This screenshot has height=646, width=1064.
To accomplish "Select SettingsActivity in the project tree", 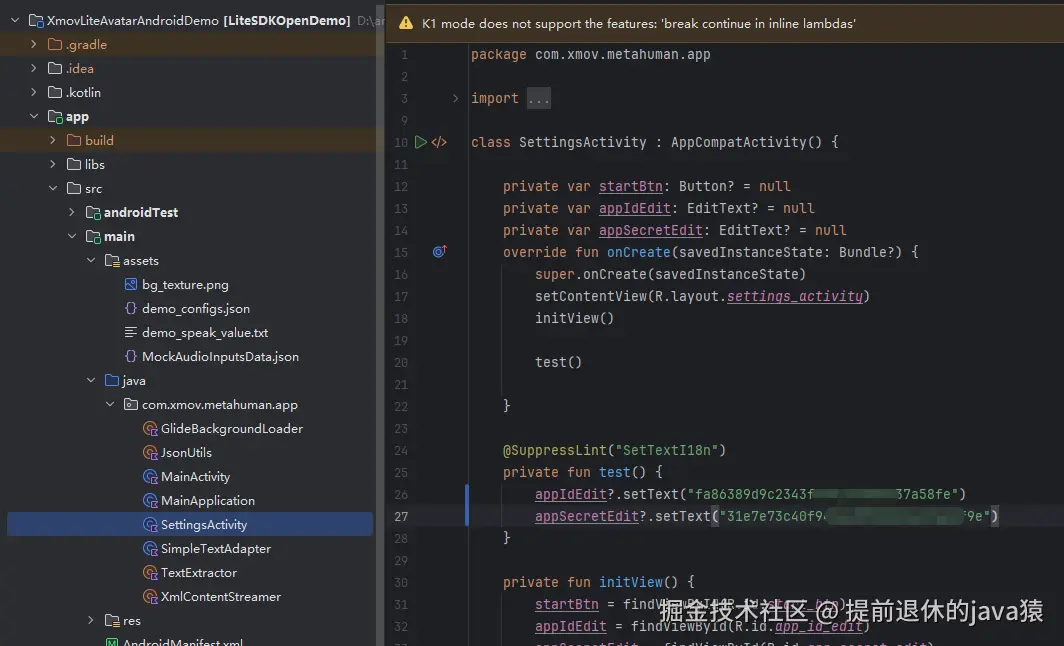I will [x=203, y=525].
